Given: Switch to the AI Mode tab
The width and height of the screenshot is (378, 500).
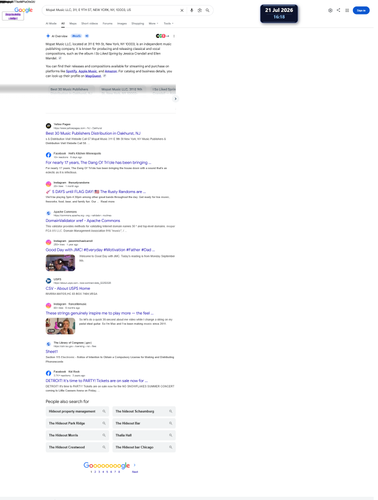Looking at the screenshot, I should point(51,23).
